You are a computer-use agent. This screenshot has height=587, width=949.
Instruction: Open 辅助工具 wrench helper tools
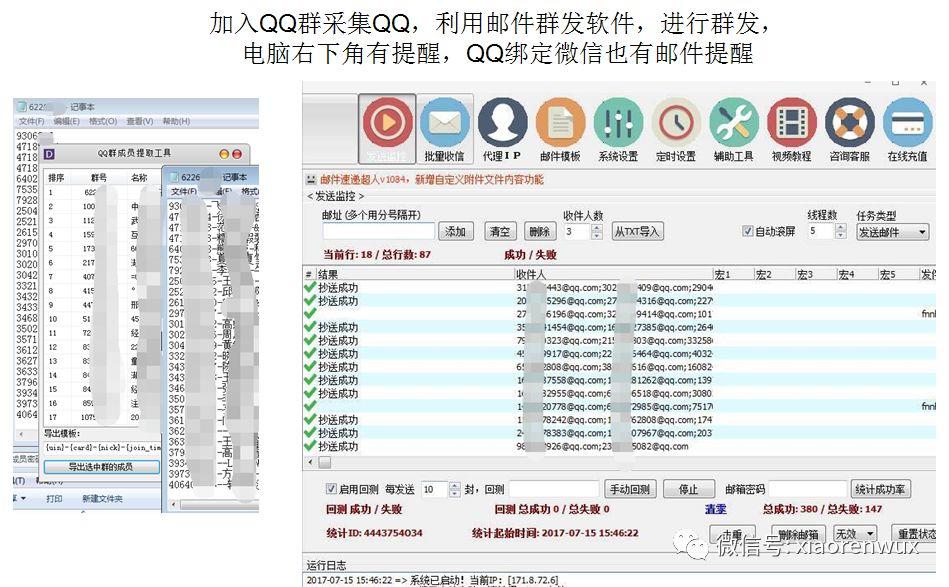(x=734, y=123)
